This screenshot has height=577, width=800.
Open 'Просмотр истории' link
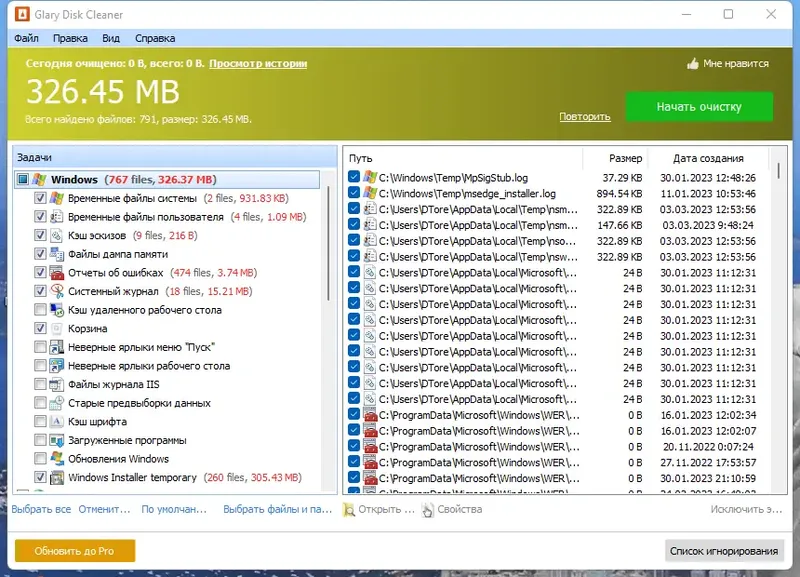tap(258, 64)
